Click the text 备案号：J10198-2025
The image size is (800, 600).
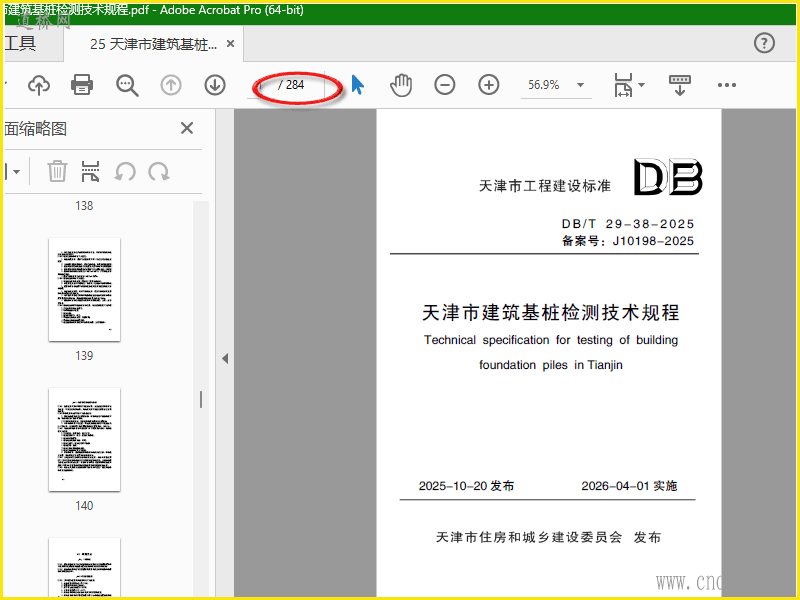(x=628, y=241)
